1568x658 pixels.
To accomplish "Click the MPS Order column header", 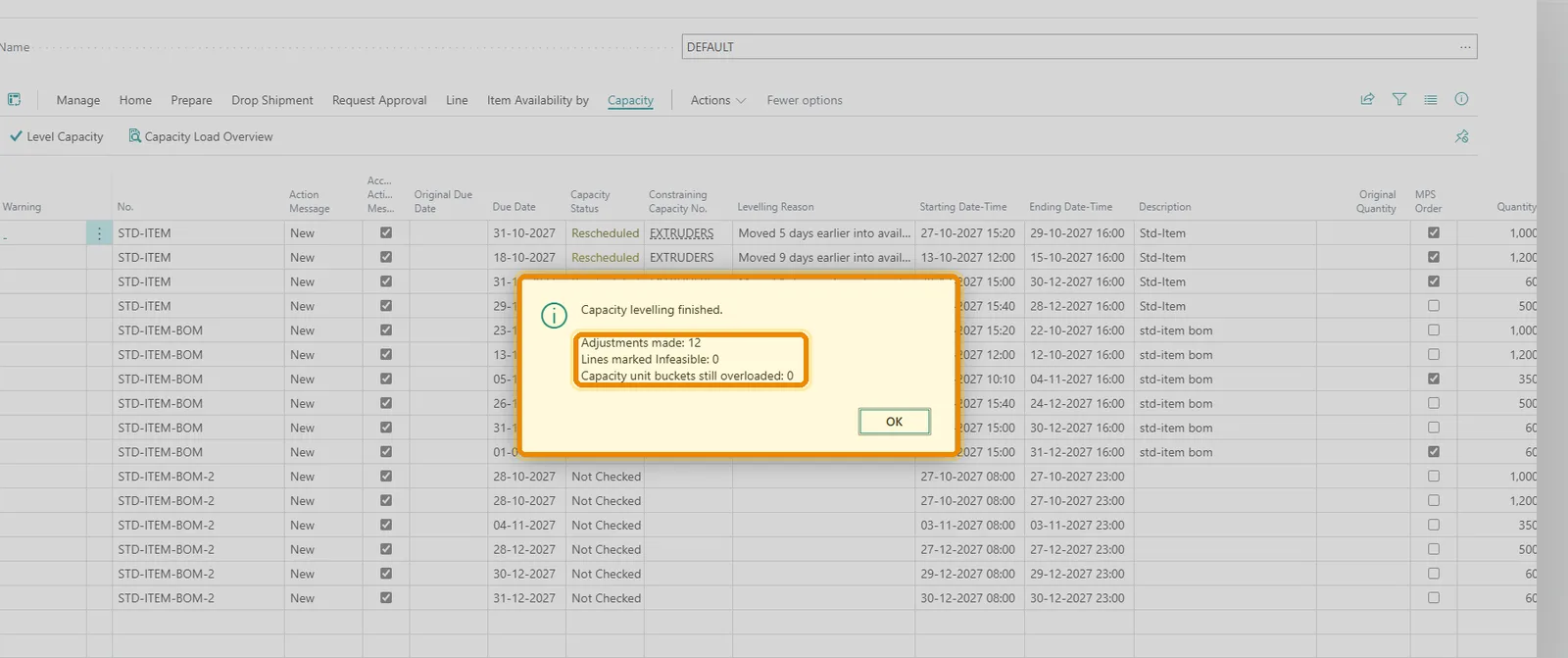I will coord(1428,201).
